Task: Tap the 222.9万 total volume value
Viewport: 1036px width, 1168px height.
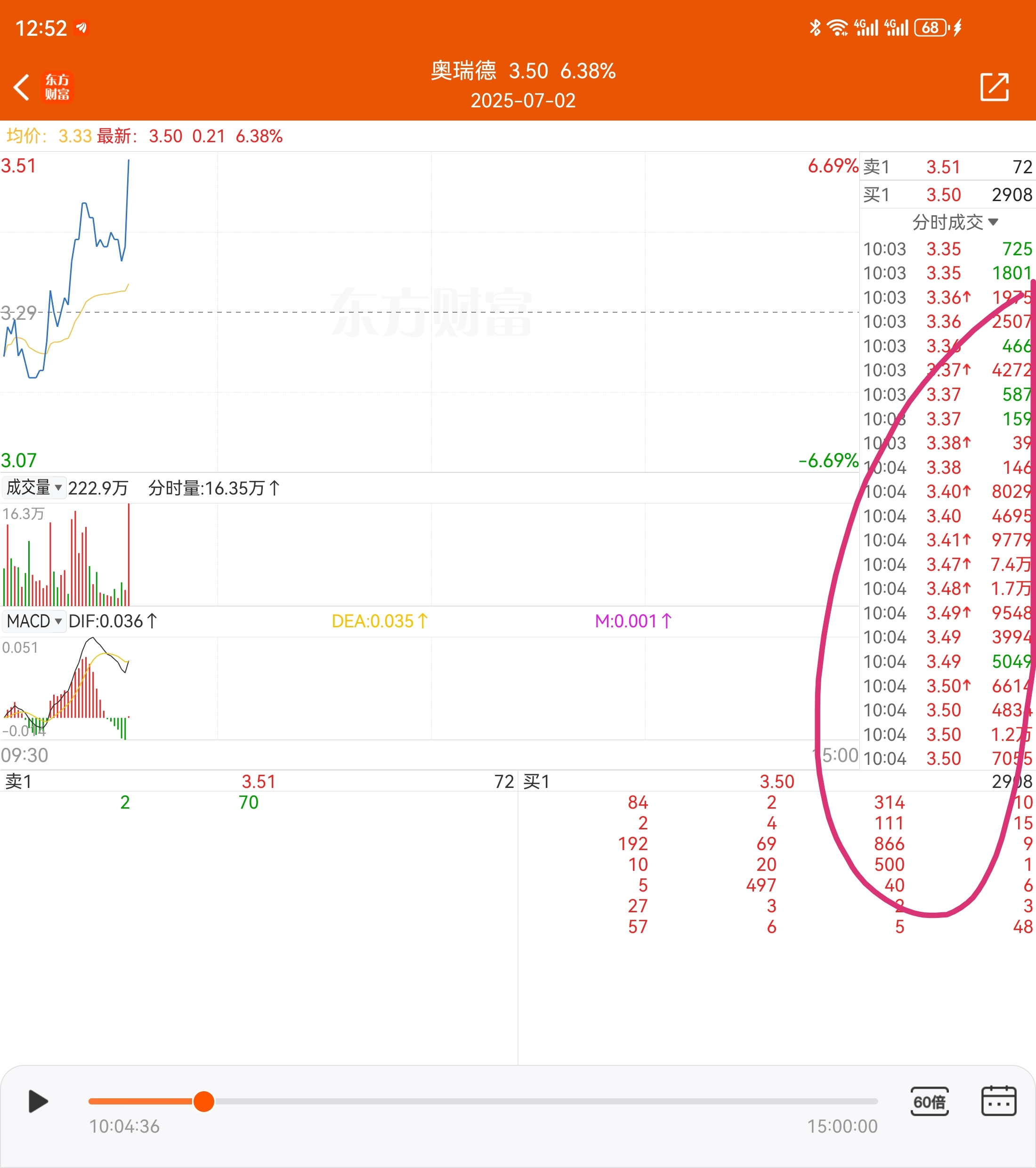Action: (98, 488)
